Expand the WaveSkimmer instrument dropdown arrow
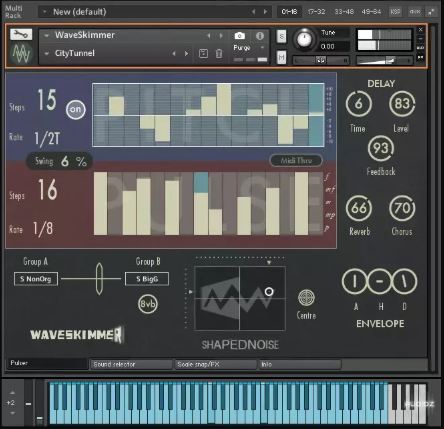The image size is (444, 429). coord(47,35)
